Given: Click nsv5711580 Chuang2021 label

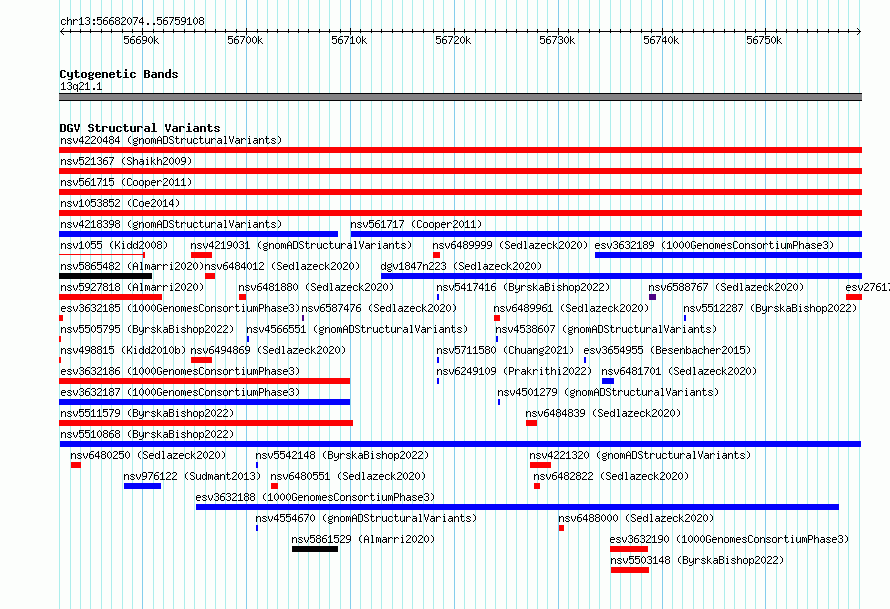Looking at the screenshot, I should click(505, 350).
